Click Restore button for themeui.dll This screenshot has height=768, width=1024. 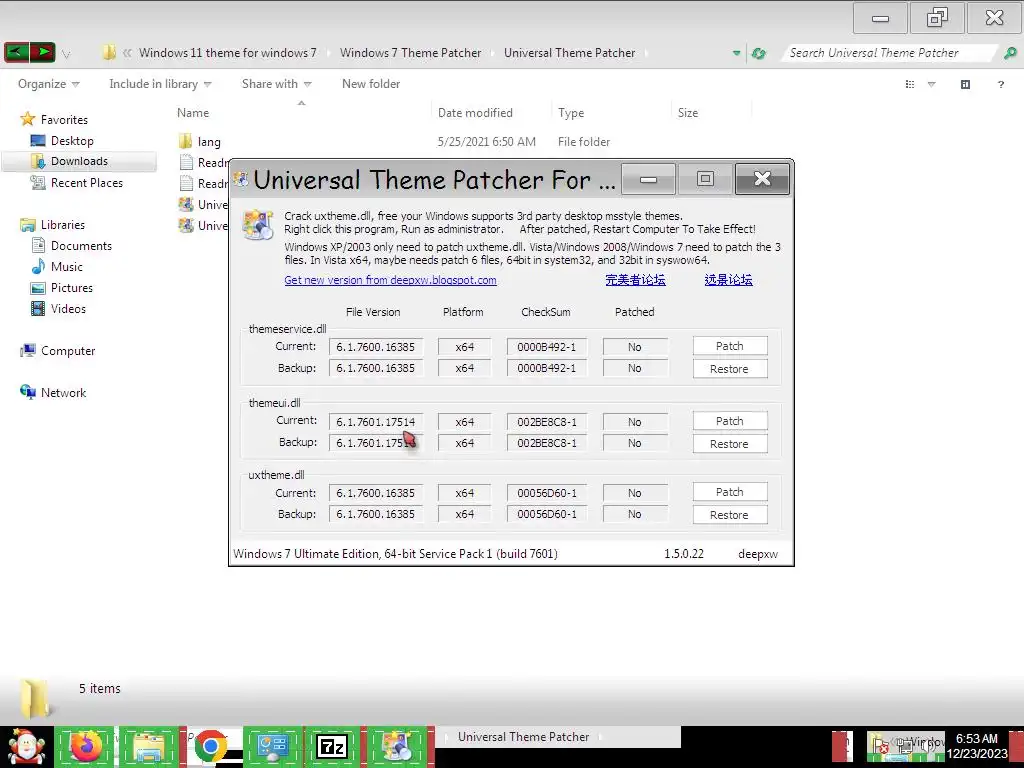click(729, 444)
